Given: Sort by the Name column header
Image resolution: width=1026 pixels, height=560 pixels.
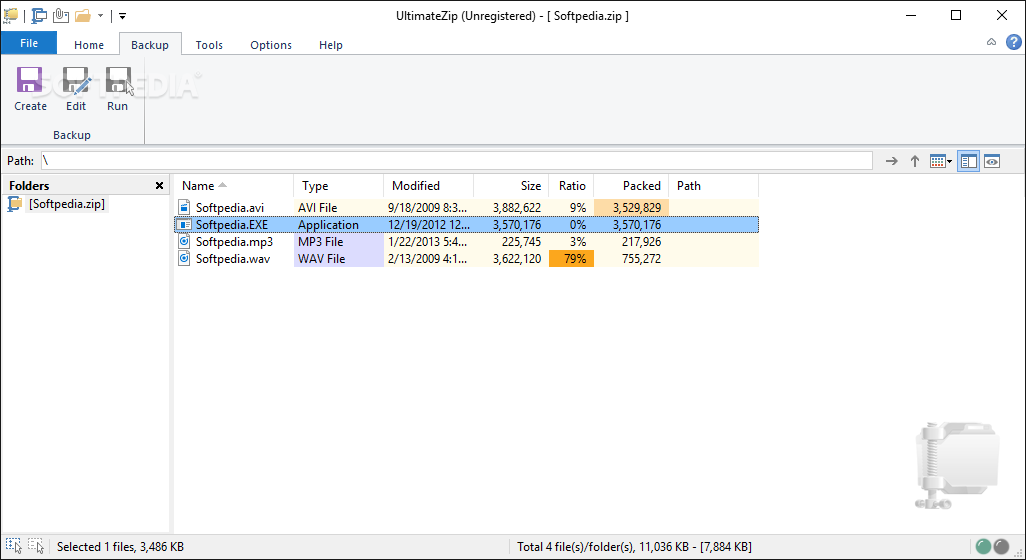Looking at the screenshot, I should click(x=234, y=186).
